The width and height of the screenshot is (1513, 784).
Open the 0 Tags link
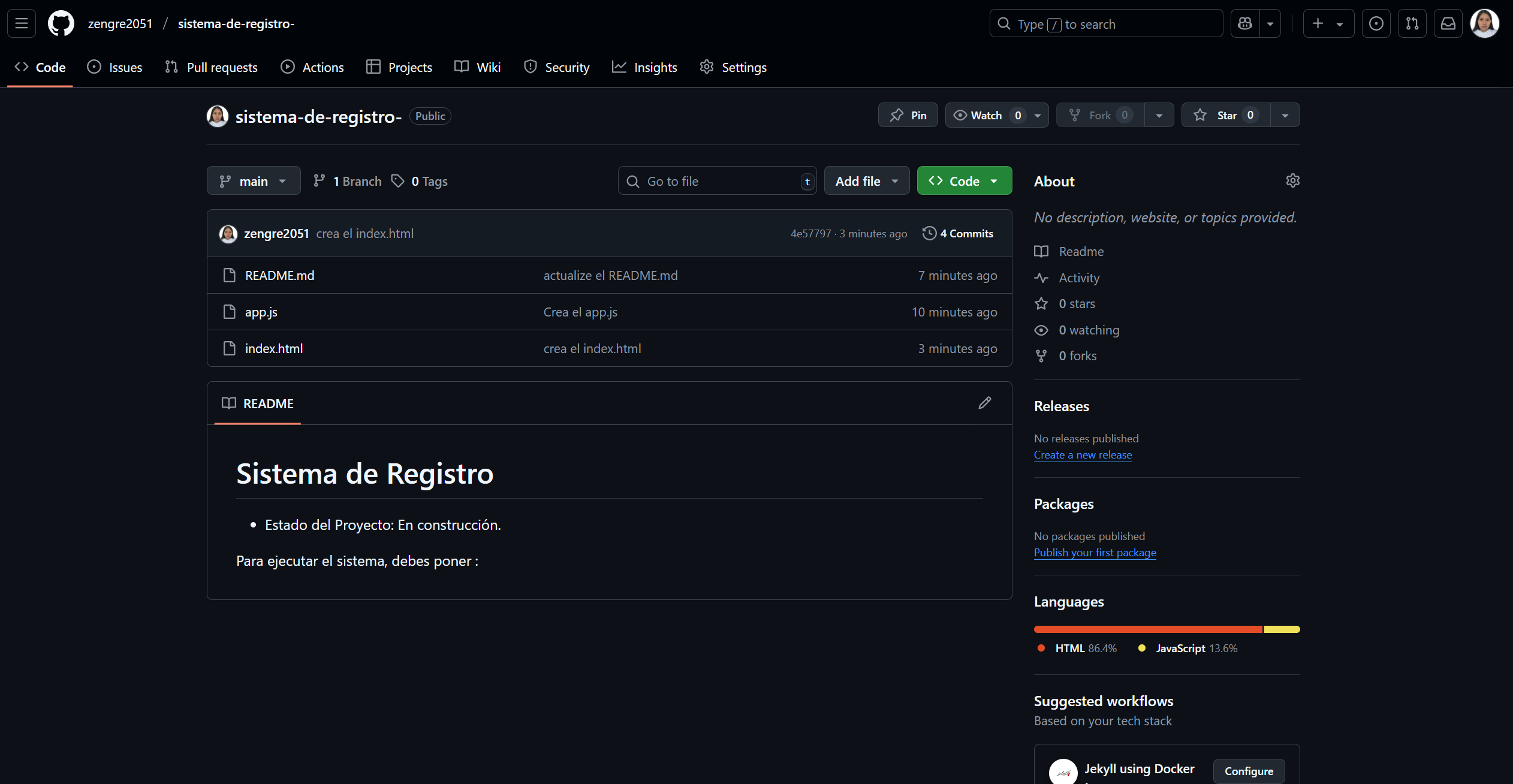point(420,181)
